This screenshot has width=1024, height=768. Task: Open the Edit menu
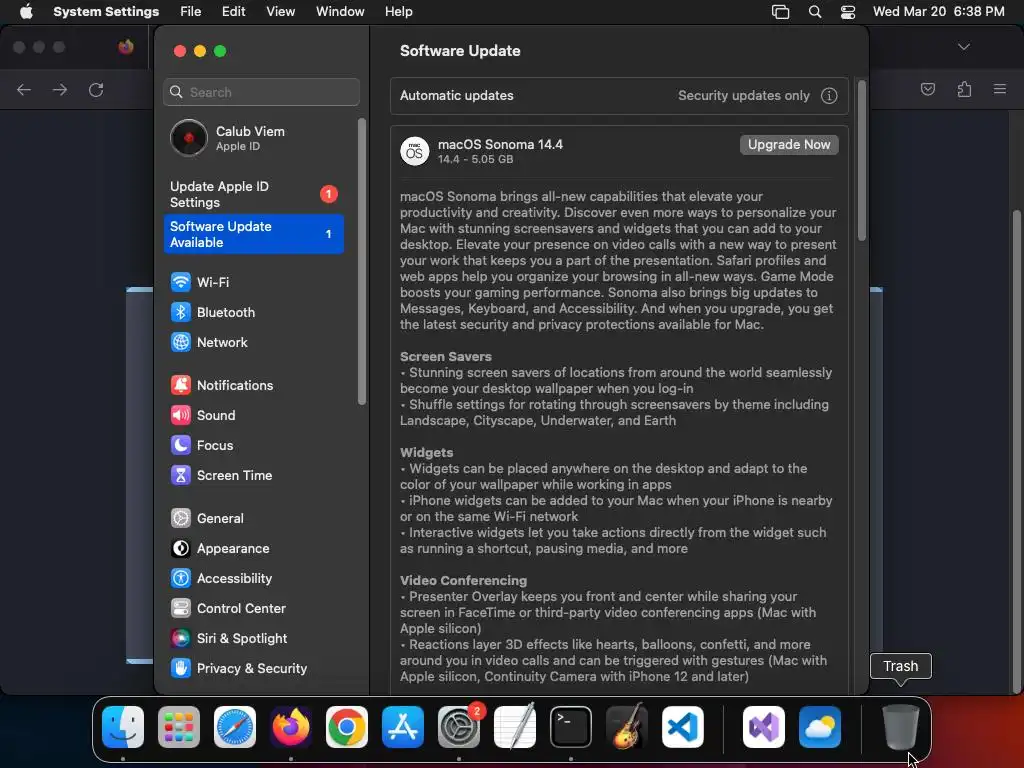pyautogui.click(x=233, y=12)
